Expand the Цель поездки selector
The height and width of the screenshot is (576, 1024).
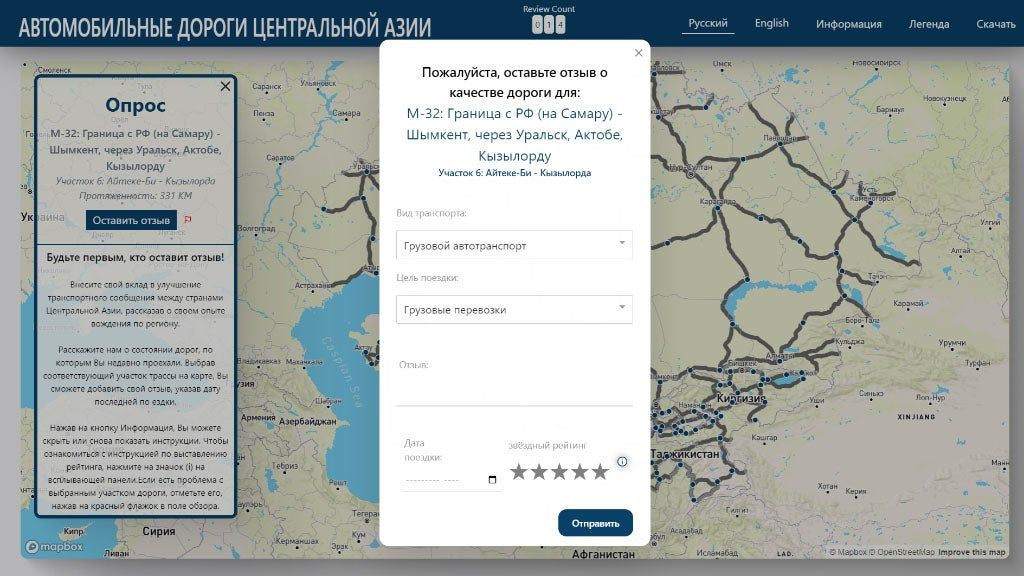pos(513,309)
